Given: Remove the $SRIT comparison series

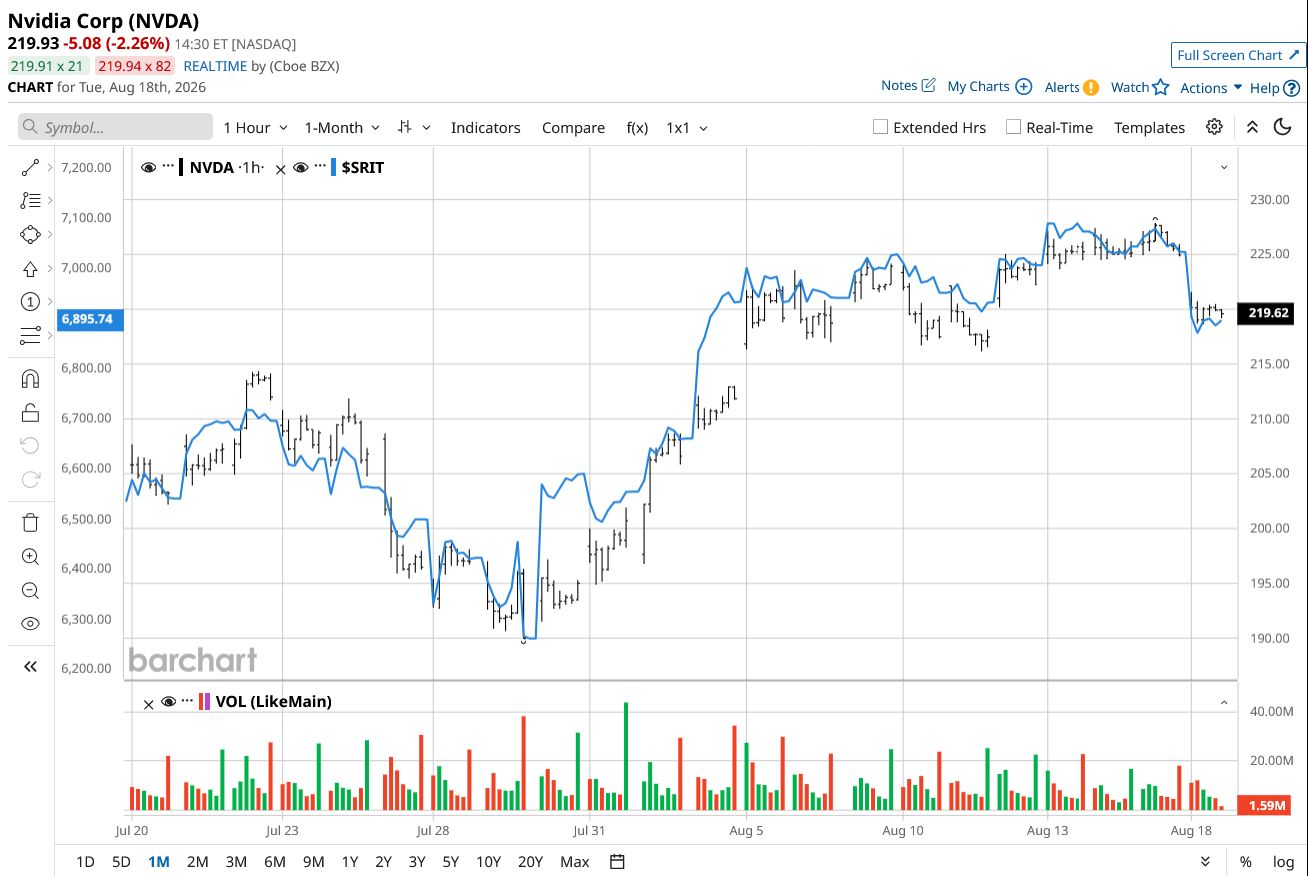Looking at the screenshot, I should (x=280, y=169).
